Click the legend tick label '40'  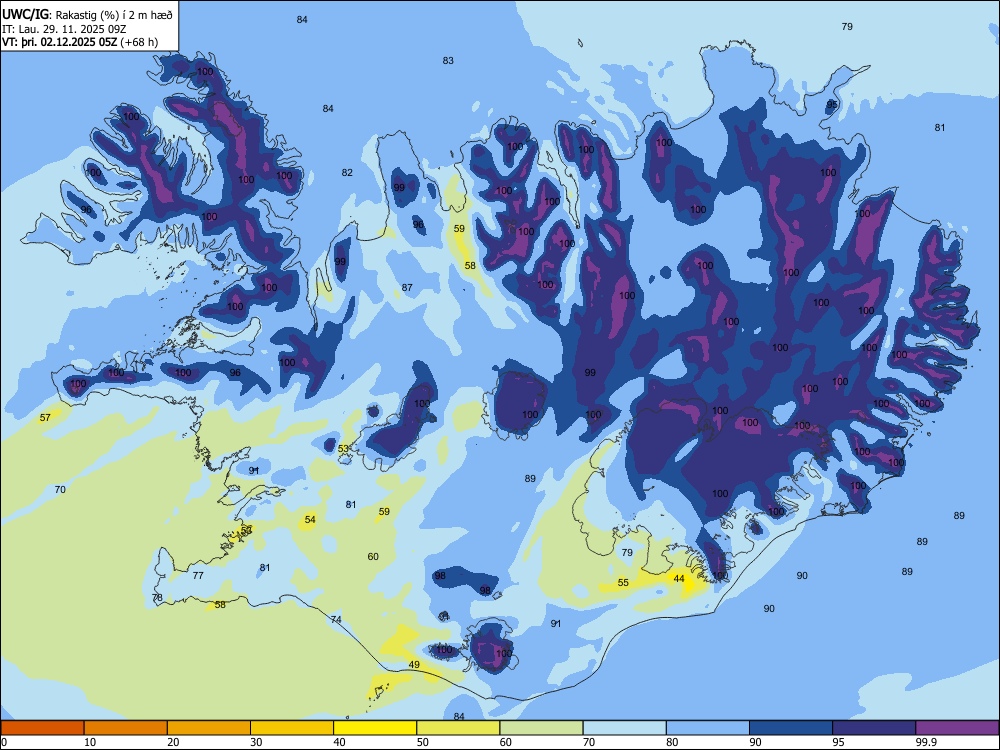pyautogui.click(x=339, y=742)
